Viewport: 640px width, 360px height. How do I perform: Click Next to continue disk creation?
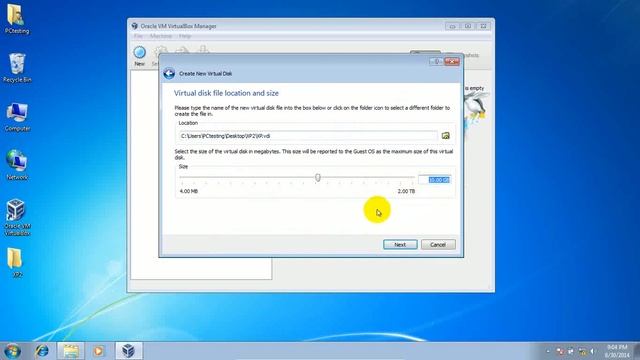pyautogui.click(x=400, y=244)
